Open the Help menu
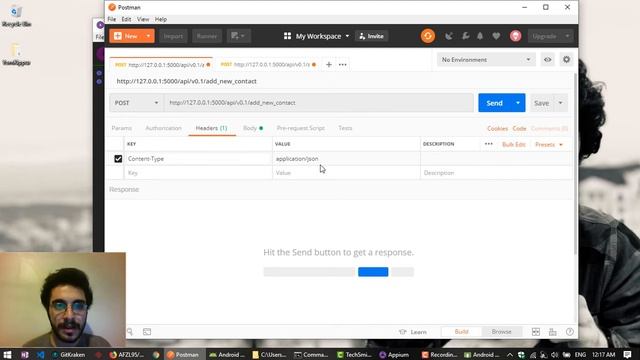640x360 pixels. tap(161, 19)
